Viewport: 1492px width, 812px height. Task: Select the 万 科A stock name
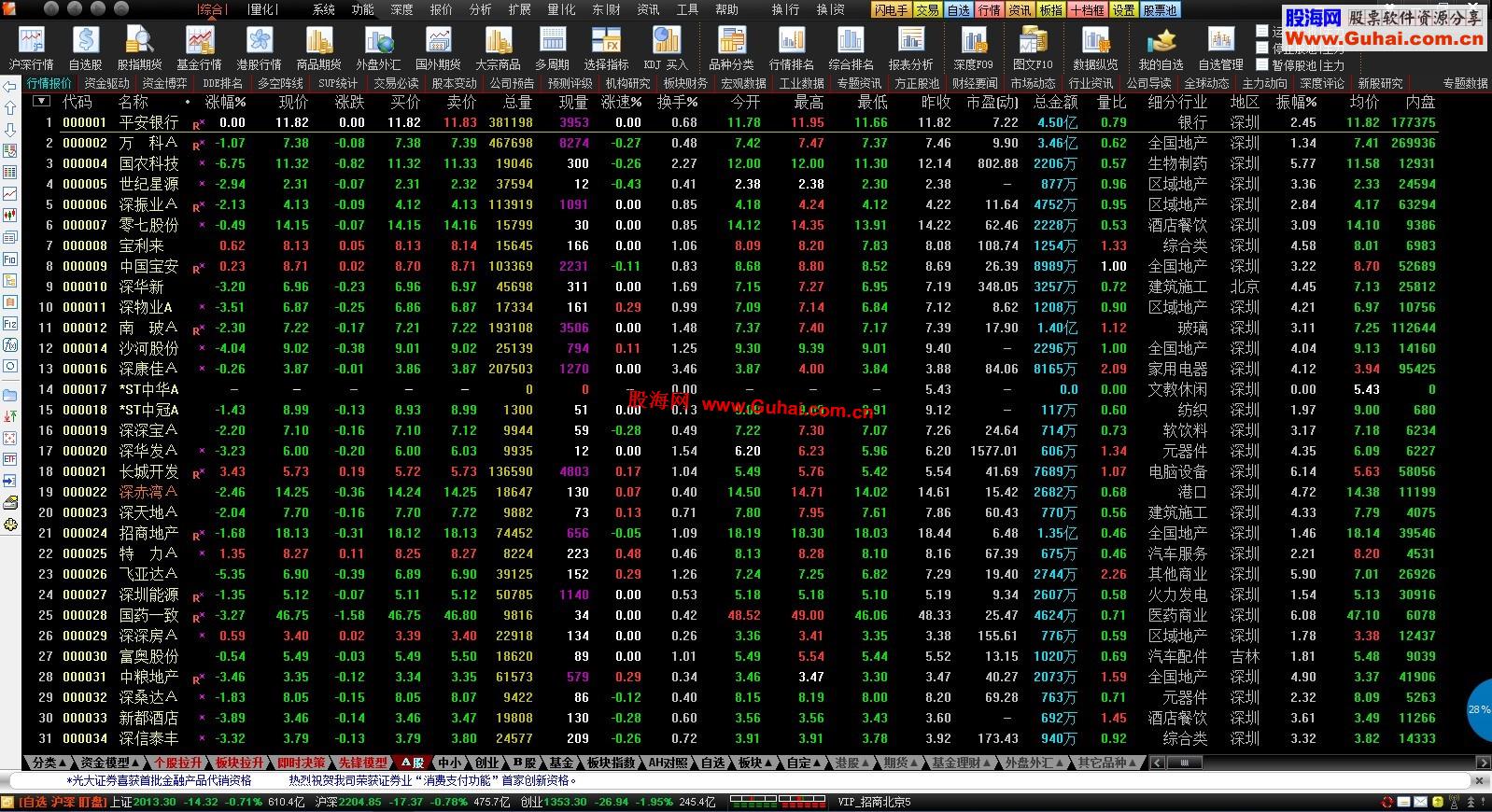[x=148, y=143]
